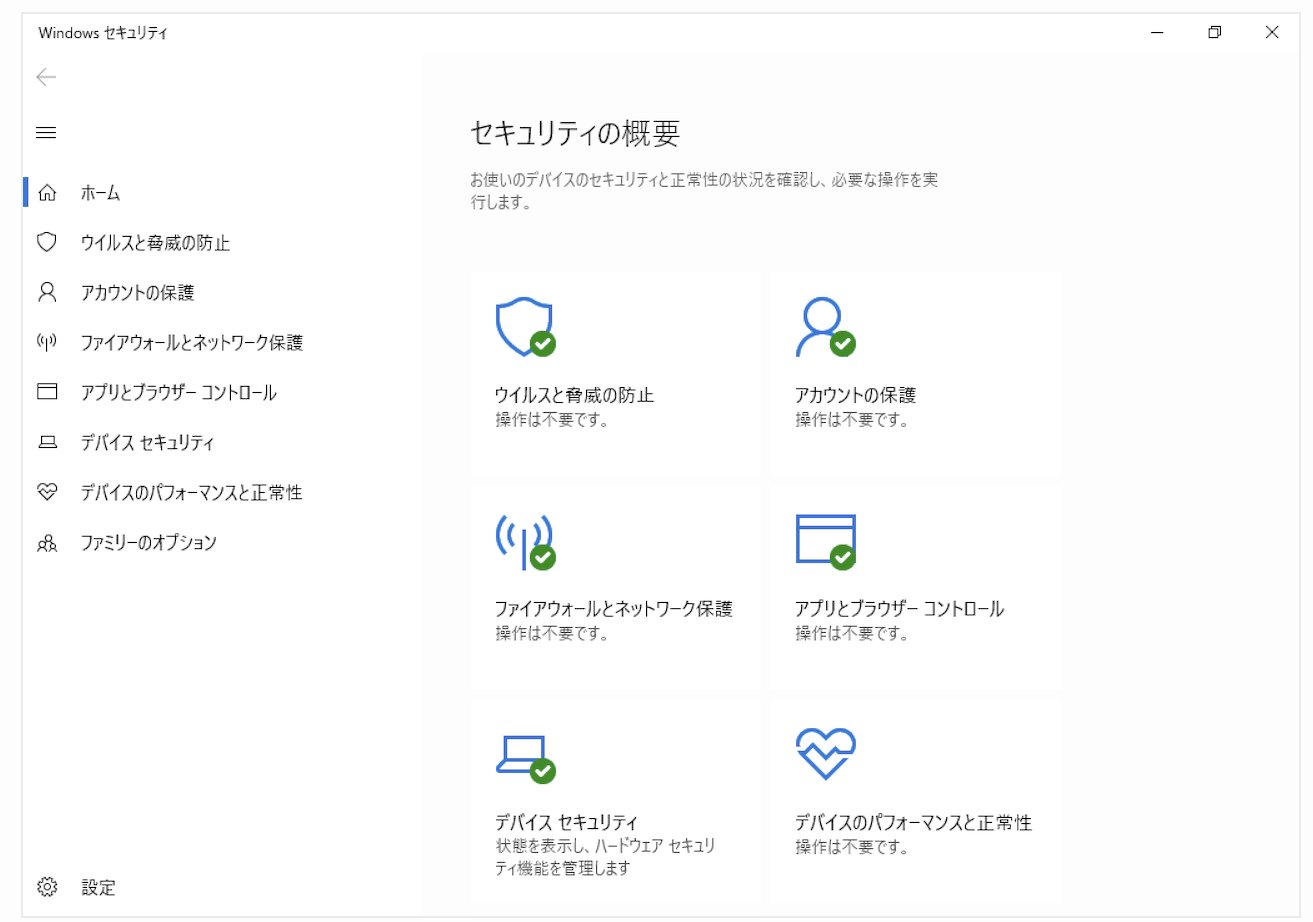The image size is (1313, 922).
Task: Select the shield icon for ウイルスと脅威の防止
Action: (x=47, y=242)
